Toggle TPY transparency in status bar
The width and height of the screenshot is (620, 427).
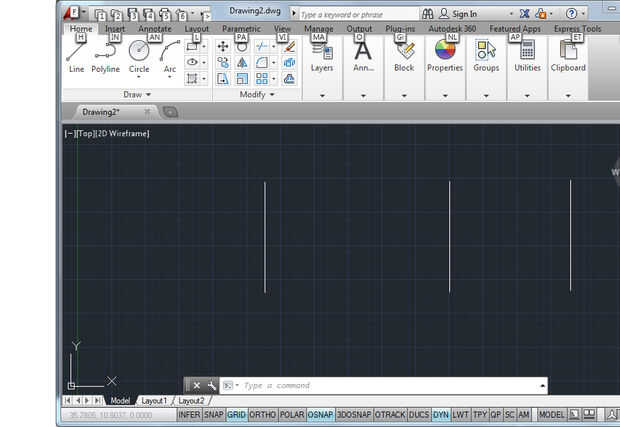(x=480, y=415)
